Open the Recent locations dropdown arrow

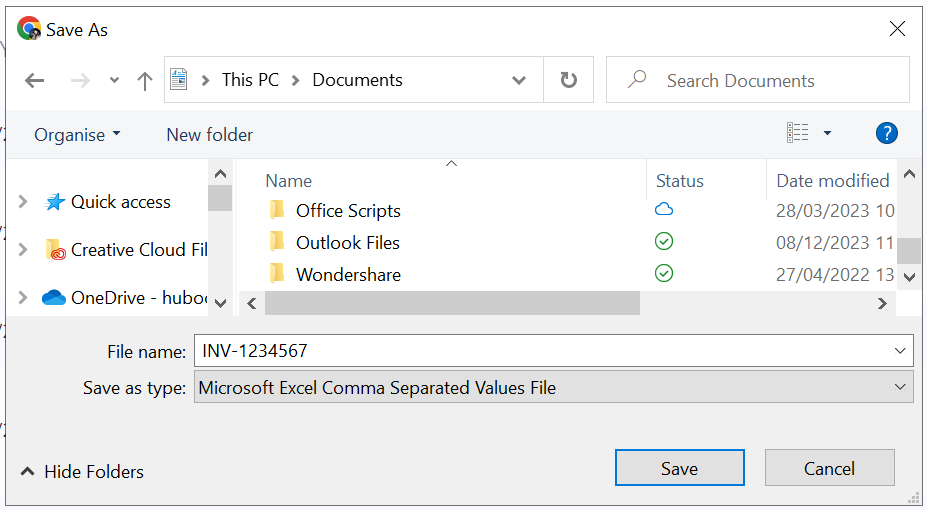point(114,81)
